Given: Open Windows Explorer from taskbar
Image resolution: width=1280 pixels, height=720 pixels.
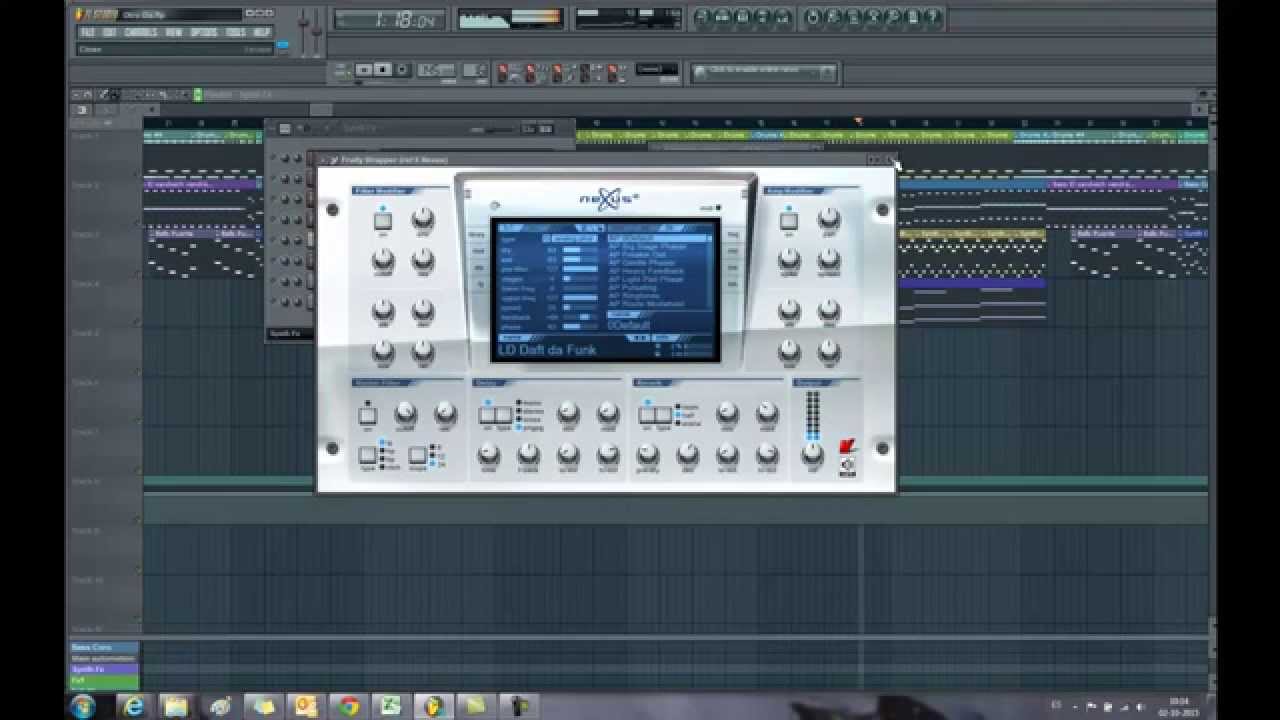Looking at the screenshot, I should [176, 706].
